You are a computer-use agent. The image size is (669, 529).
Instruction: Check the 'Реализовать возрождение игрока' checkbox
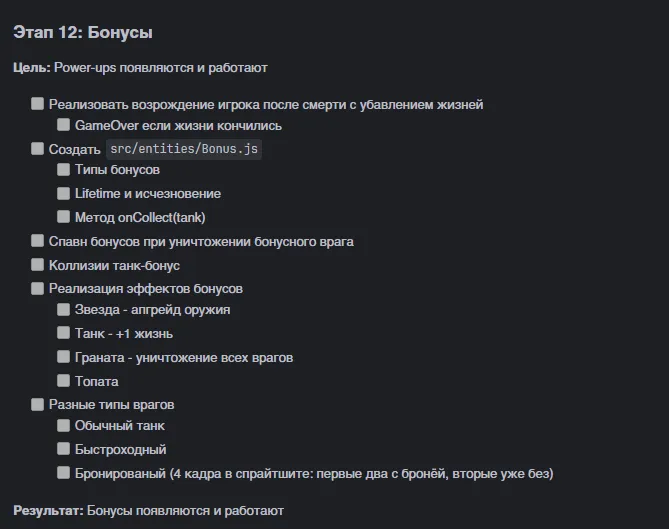[x=38, y=104]
